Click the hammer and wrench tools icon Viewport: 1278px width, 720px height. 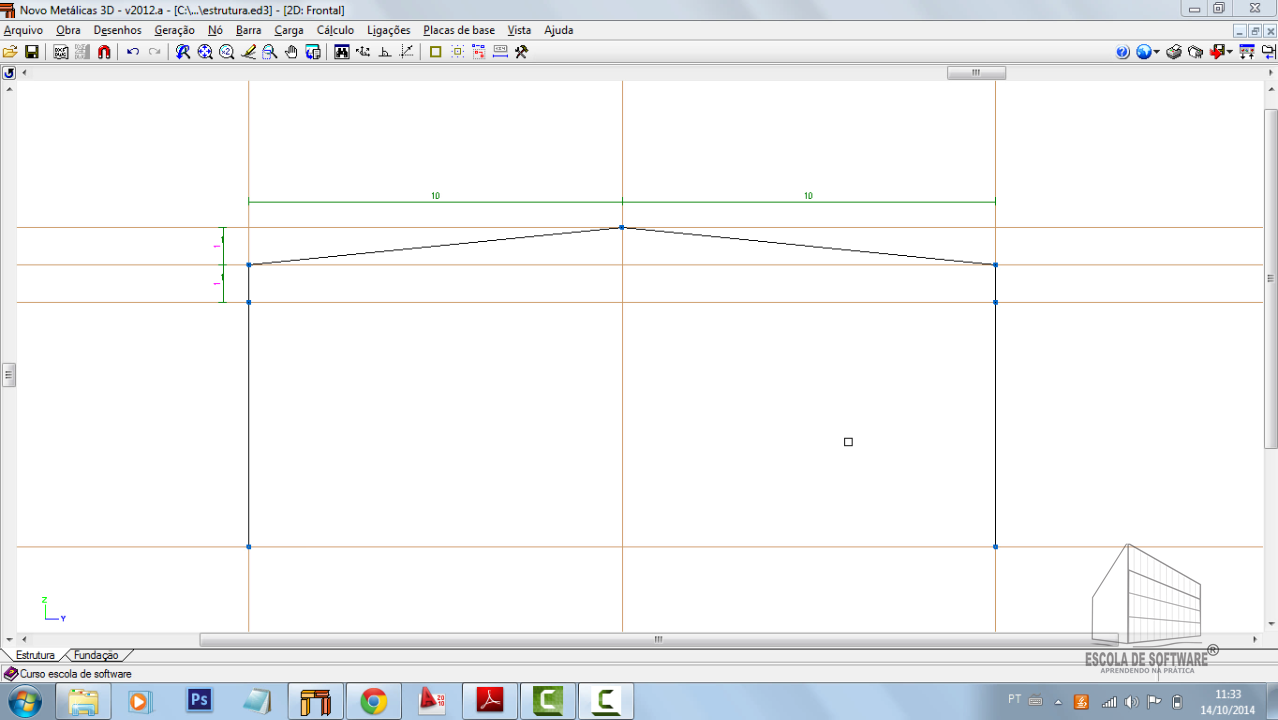521,52
